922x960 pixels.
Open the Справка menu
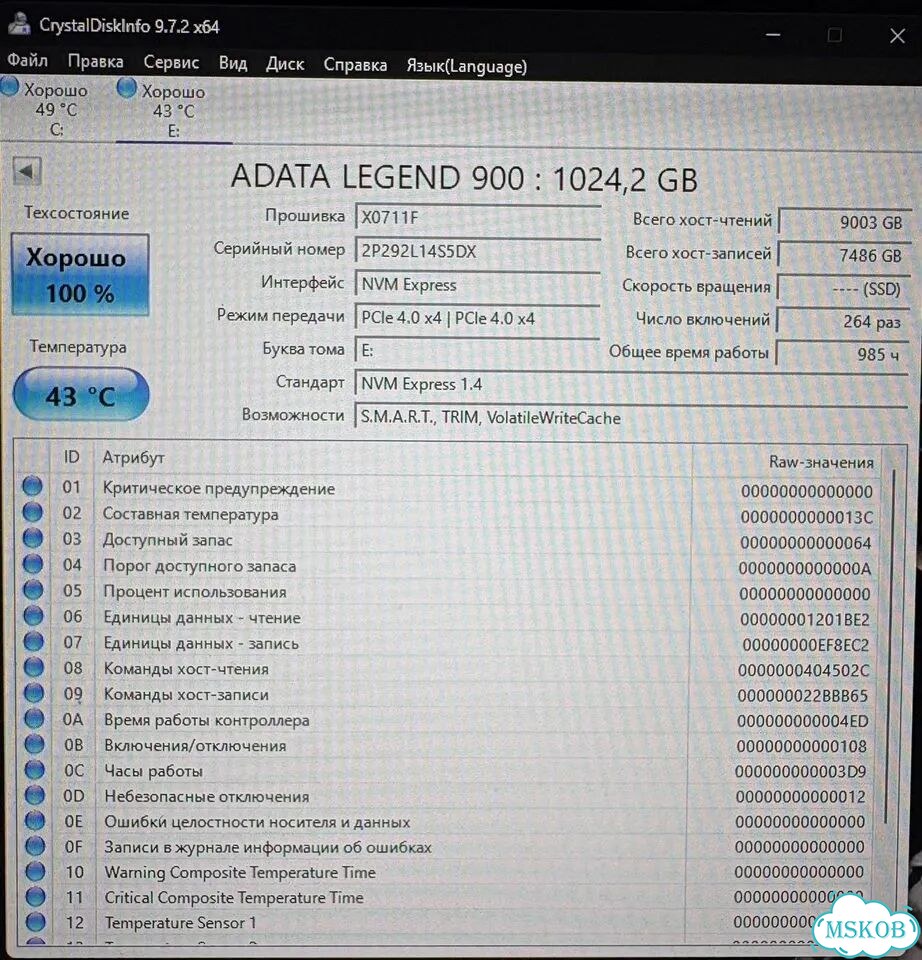pyautogui.click(x=355, y=64)
